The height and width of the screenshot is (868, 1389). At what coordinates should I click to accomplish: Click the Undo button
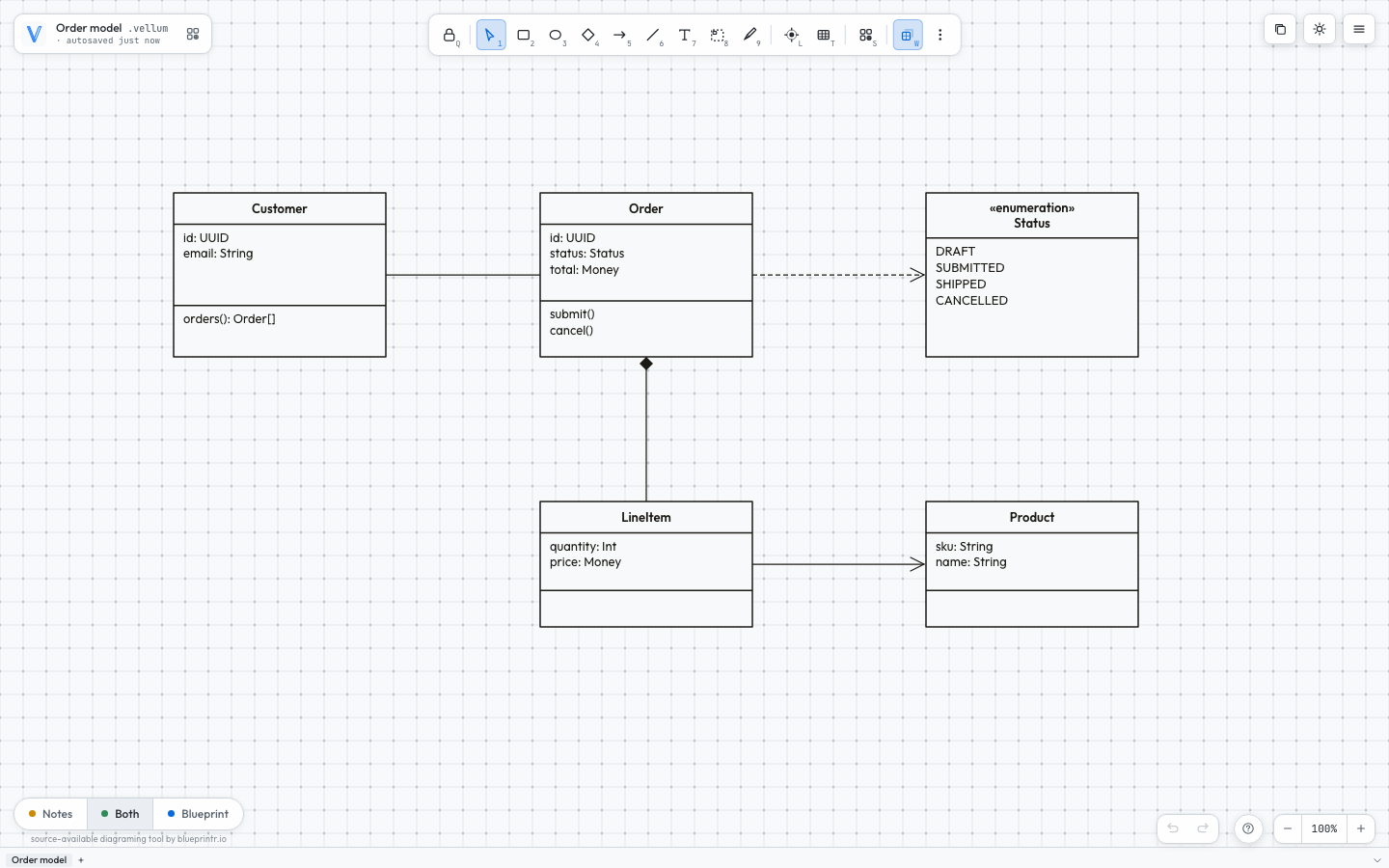pos(1173,828)
